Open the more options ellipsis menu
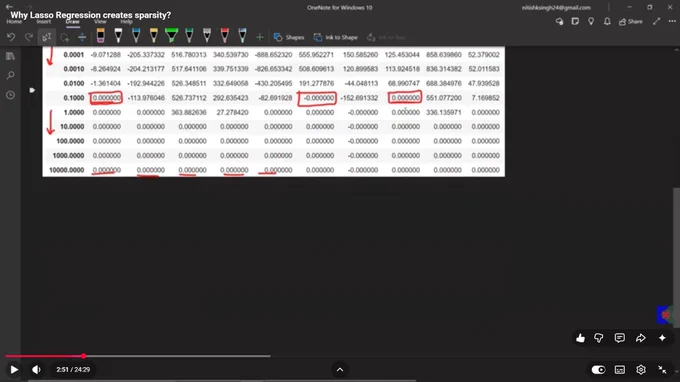 point(672,21)
